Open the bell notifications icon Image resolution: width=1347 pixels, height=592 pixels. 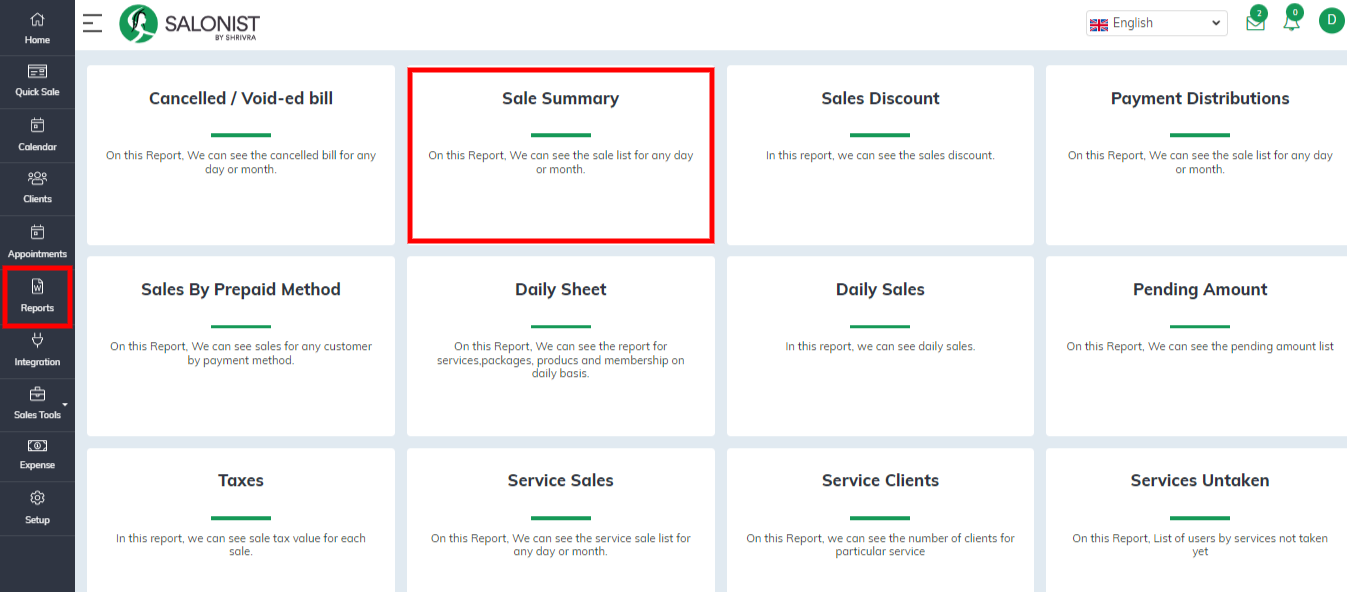coord(1292,22)
